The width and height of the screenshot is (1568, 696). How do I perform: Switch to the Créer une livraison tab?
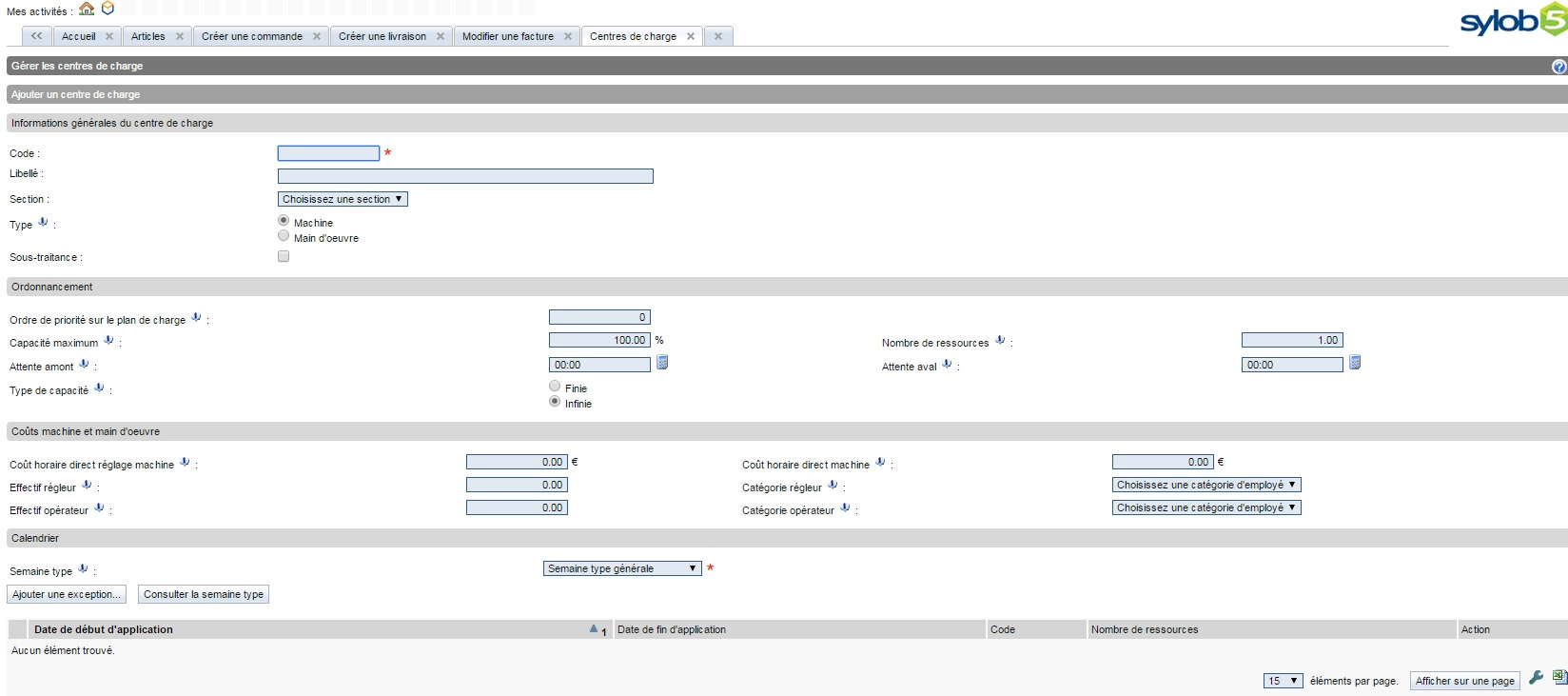tap(382, 36)
